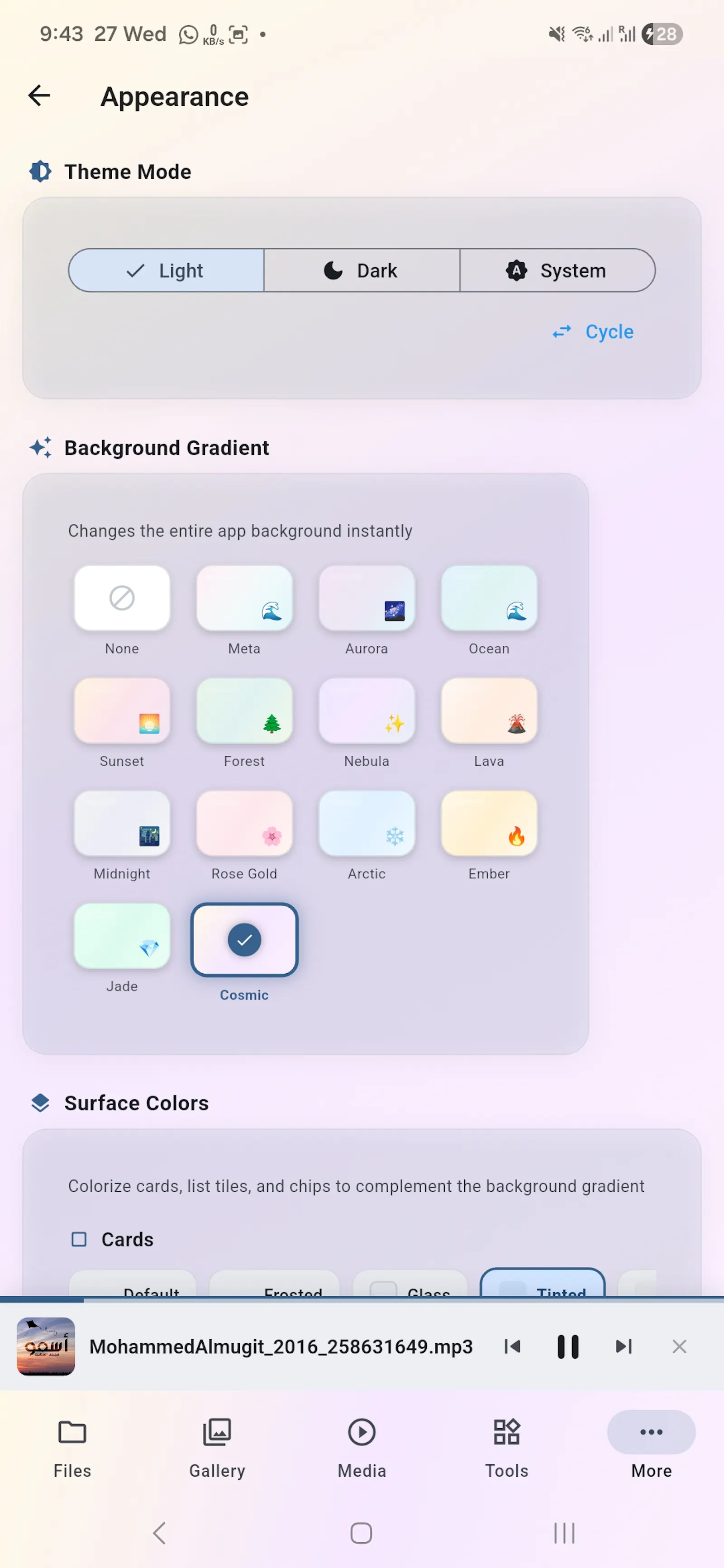Screen dimensions: 724x1568
Task: Apply the Forest gradient
Action: [x=244, y=711]
